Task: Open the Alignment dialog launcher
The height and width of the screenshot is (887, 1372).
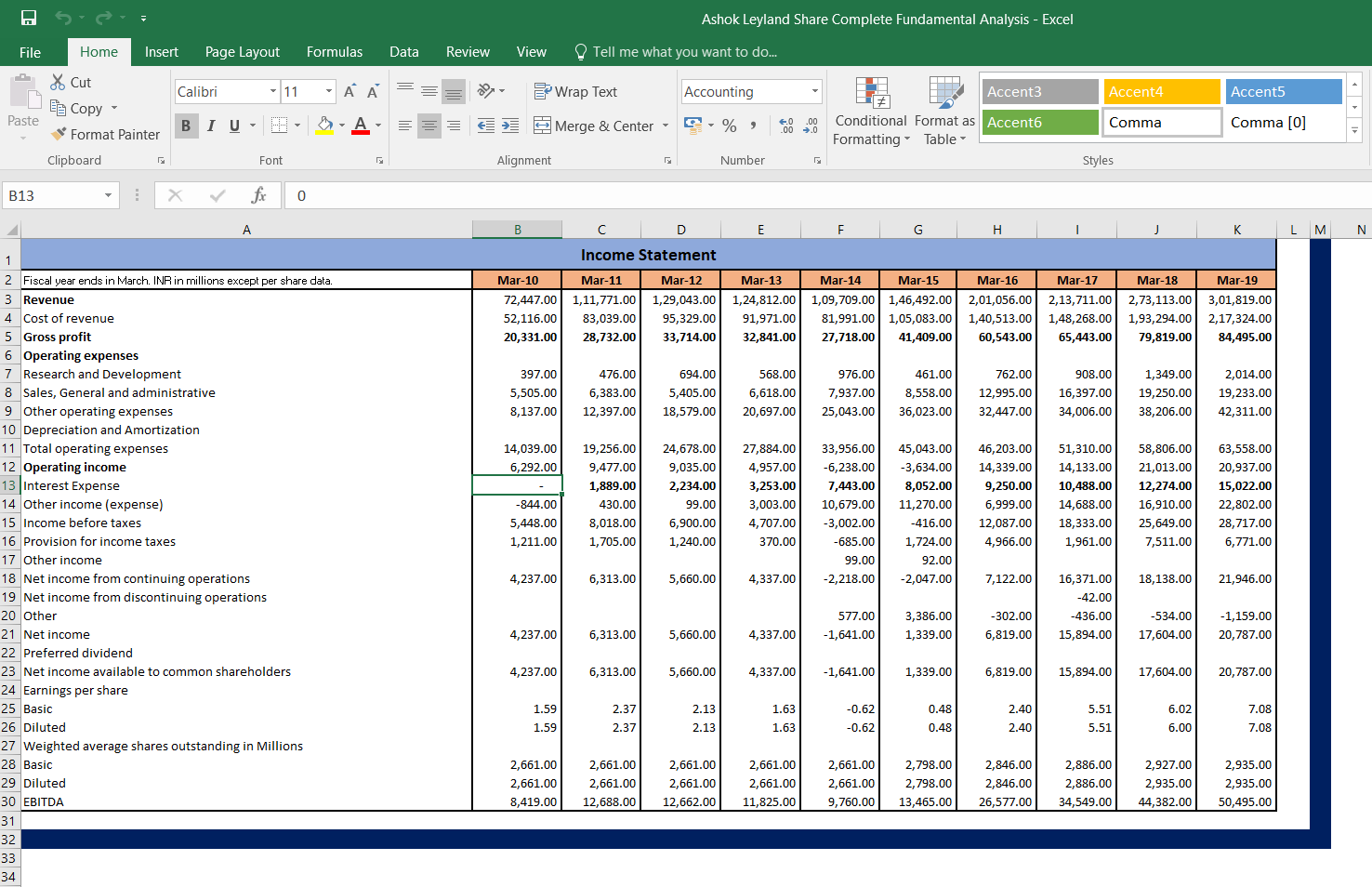Action: (x=667, y=161)
